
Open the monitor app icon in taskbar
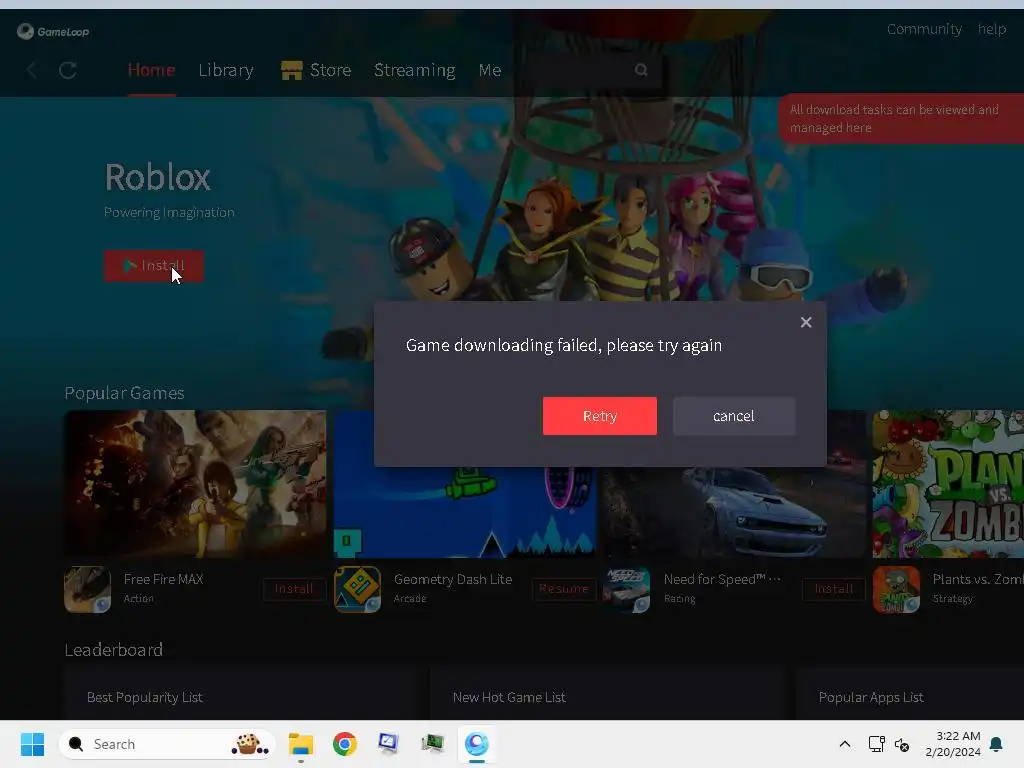[388, 743]
